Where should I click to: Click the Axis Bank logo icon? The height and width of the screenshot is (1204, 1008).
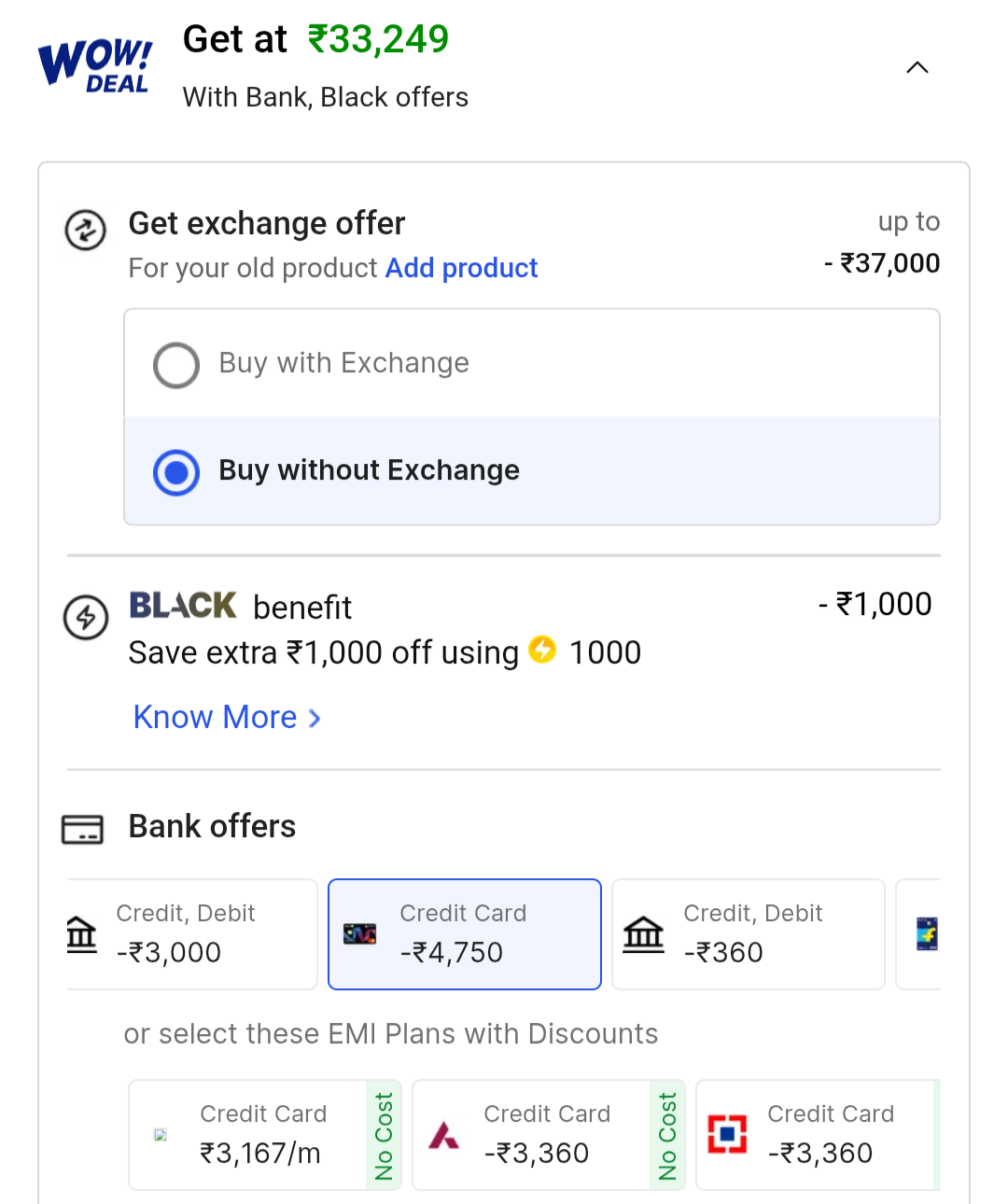tap(444, 1135)
